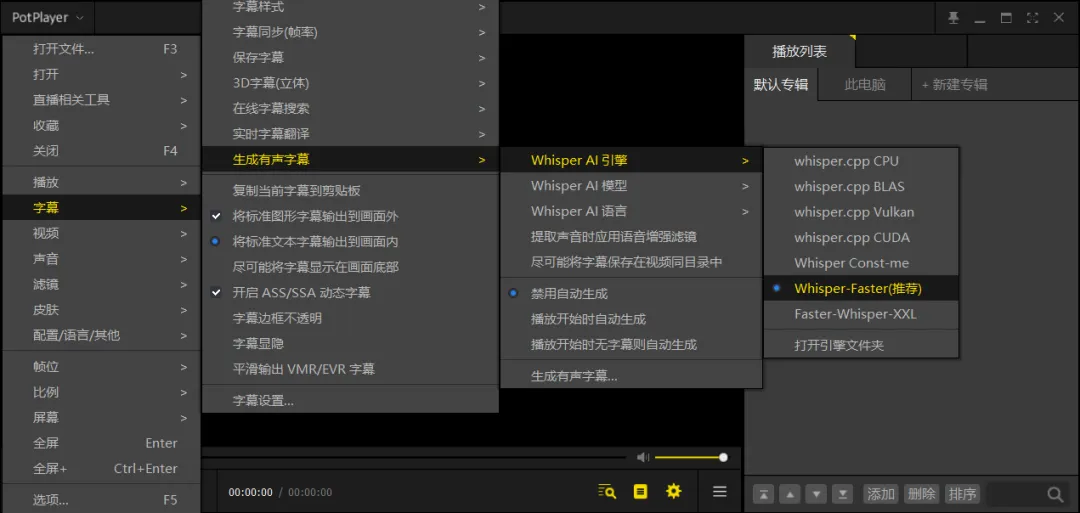The image size is (1080, 513).
Task: Click the mute speaker icon
Action: coord(643,457)
